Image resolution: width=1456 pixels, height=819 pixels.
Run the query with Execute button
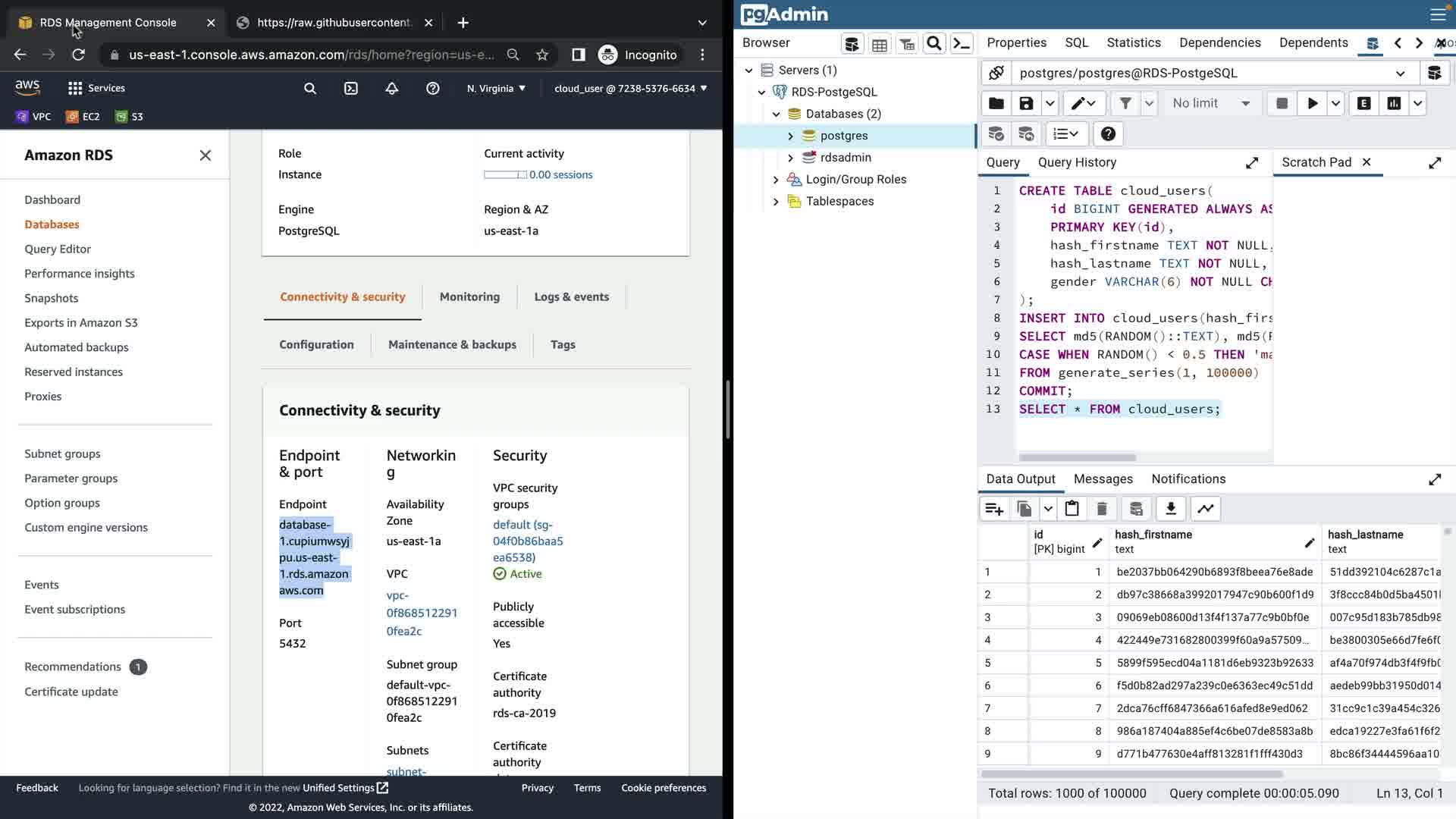pyautogui.click(x=1312, y=104)
